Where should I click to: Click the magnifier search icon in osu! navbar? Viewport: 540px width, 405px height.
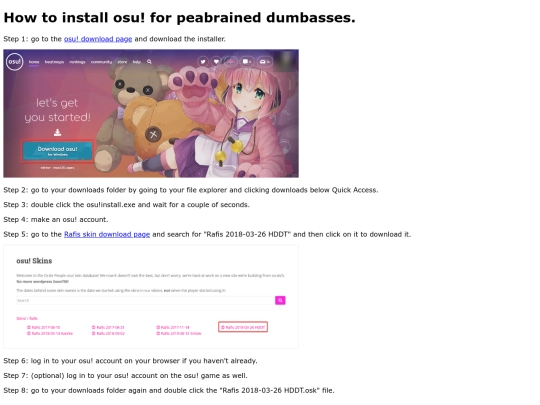[149, 62]
